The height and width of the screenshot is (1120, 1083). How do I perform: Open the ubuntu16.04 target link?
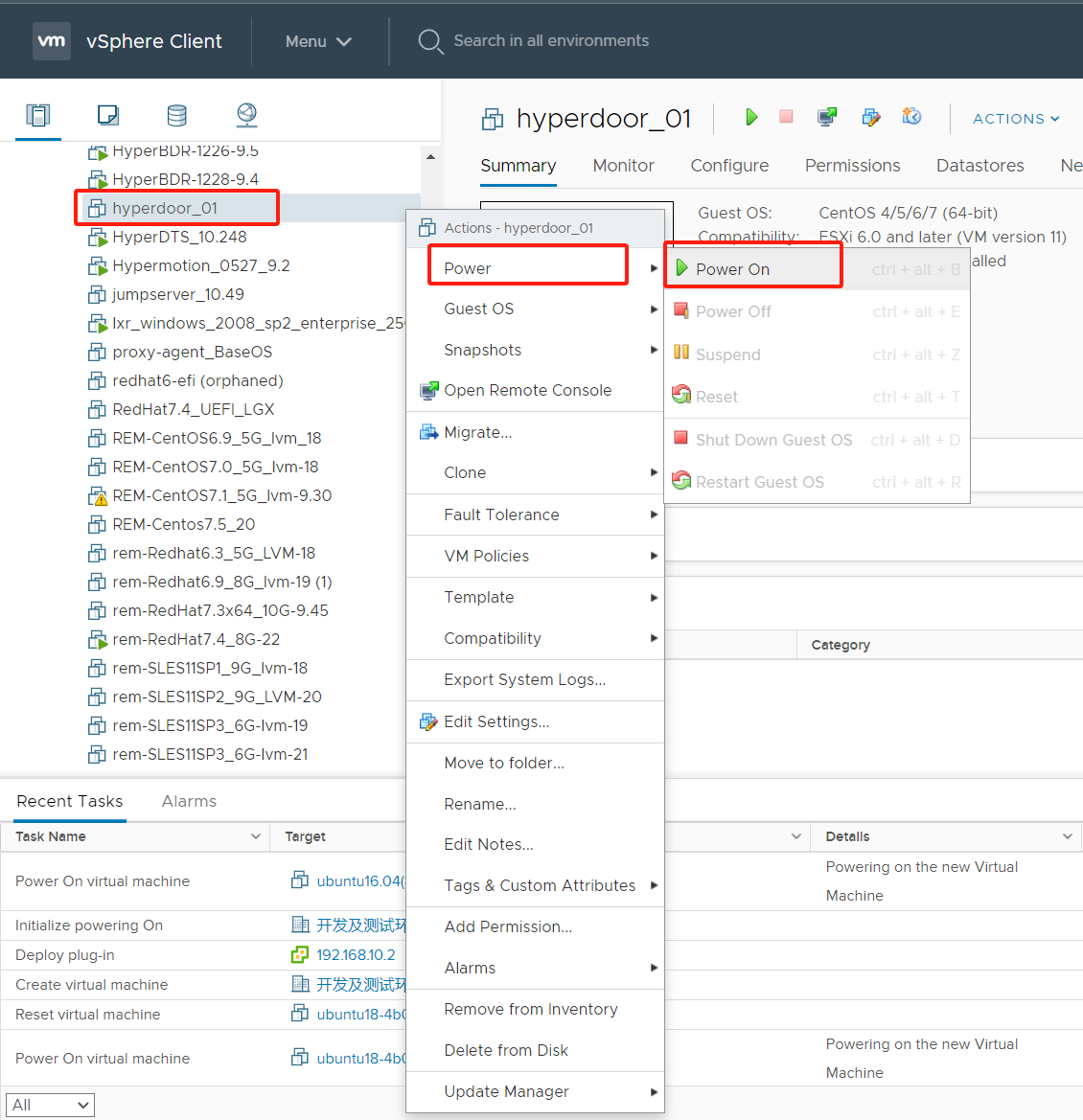point(360,880)
